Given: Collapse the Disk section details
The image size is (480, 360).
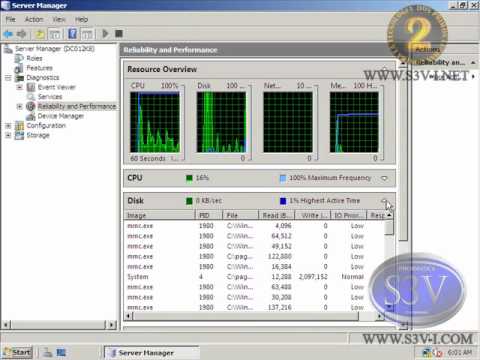Looking at the screenshot, I should tap(384, 201).
